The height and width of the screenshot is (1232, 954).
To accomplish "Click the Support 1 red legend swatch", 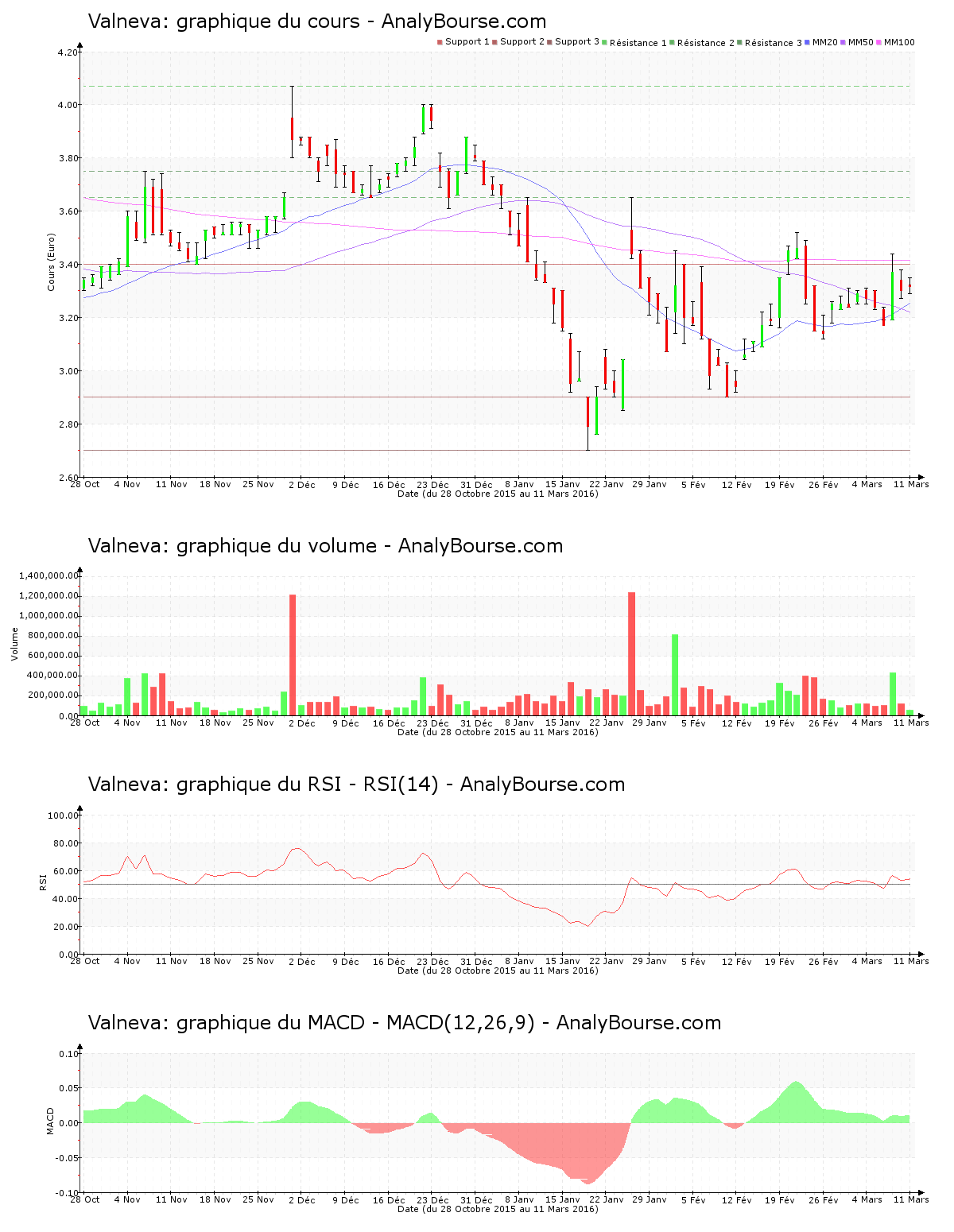I will point(440,42).
